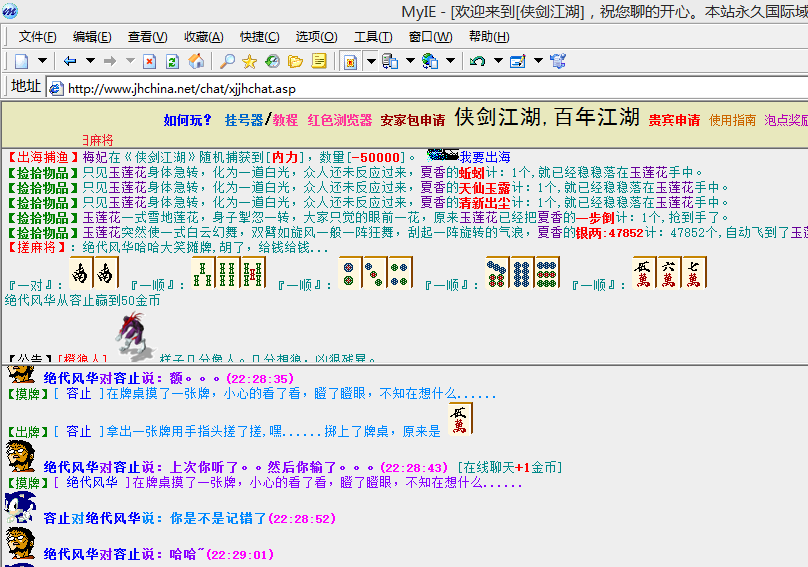
Task: Toggle the popup filter toolbar button
Action: 350,61
